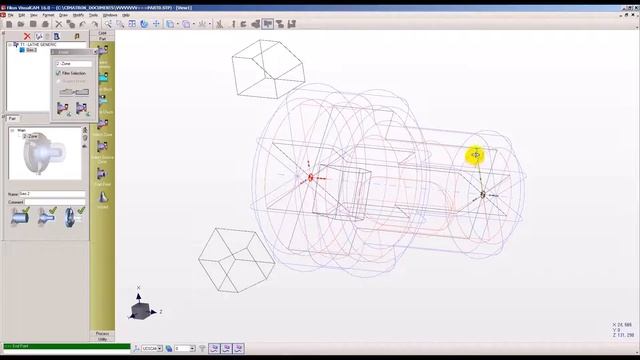The image size is (640, 360).
Task: Click the Comment input field
Action: pyautogui.click(x=55, y=202)
